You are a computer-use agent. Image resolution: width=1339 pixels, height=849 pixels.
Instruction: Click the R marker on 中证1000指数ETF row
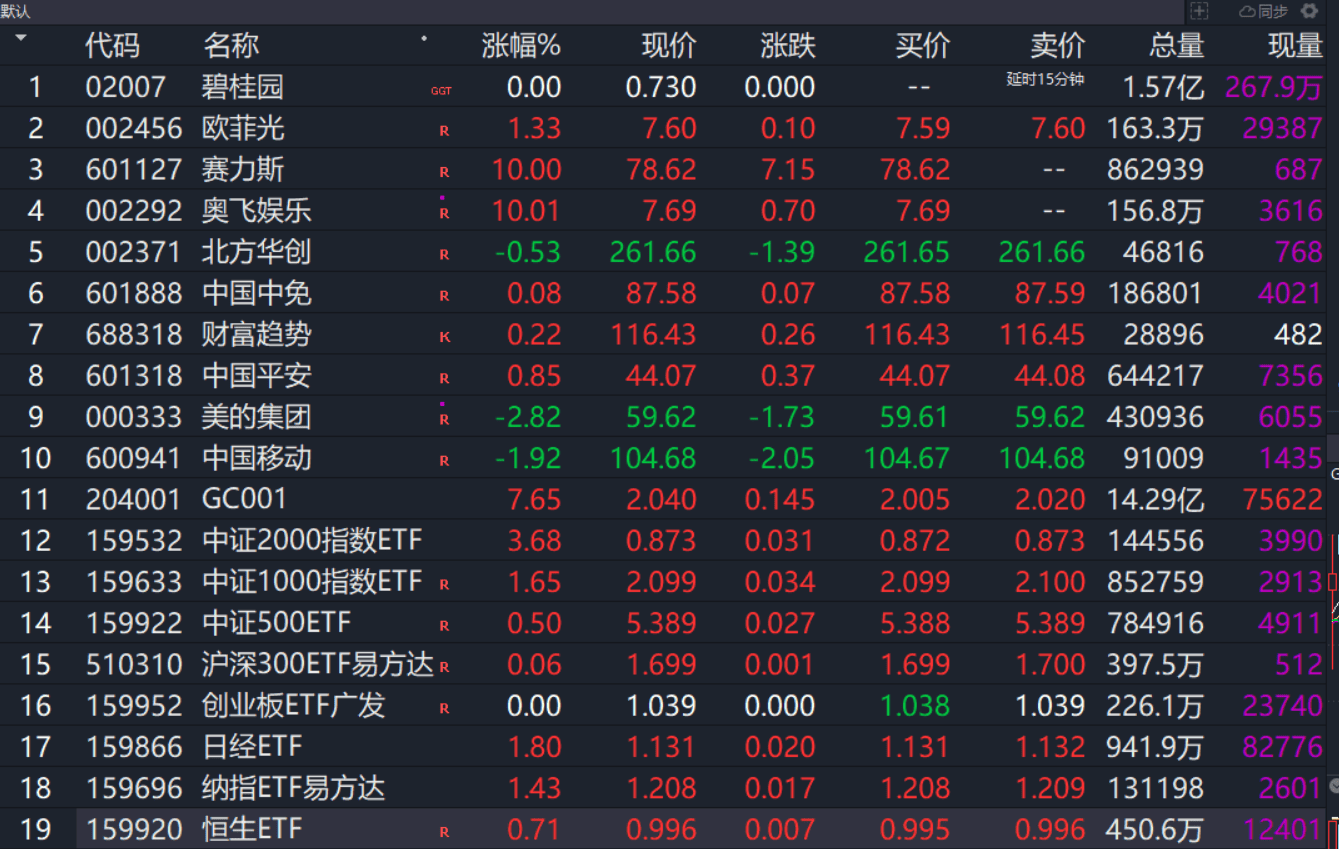[444, 584]
